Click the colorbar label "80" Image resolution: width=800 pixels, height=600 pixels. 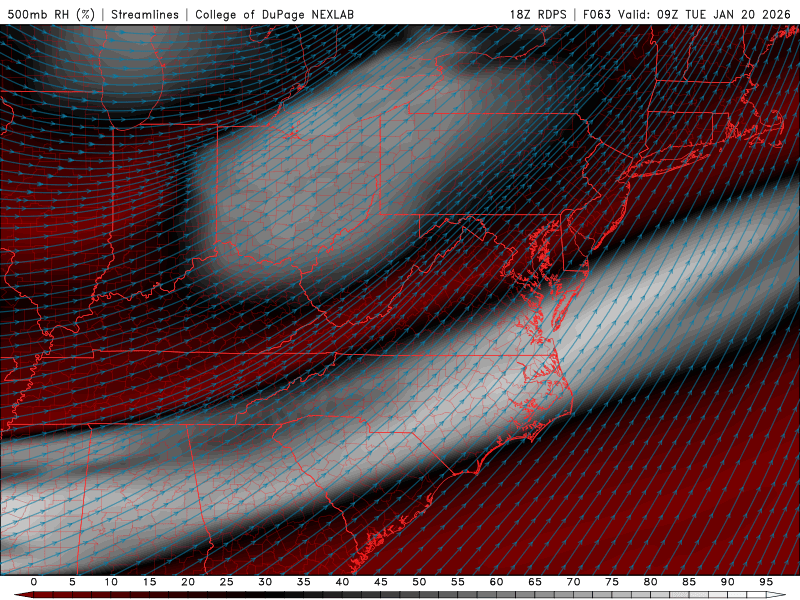[x=650, y=582]
